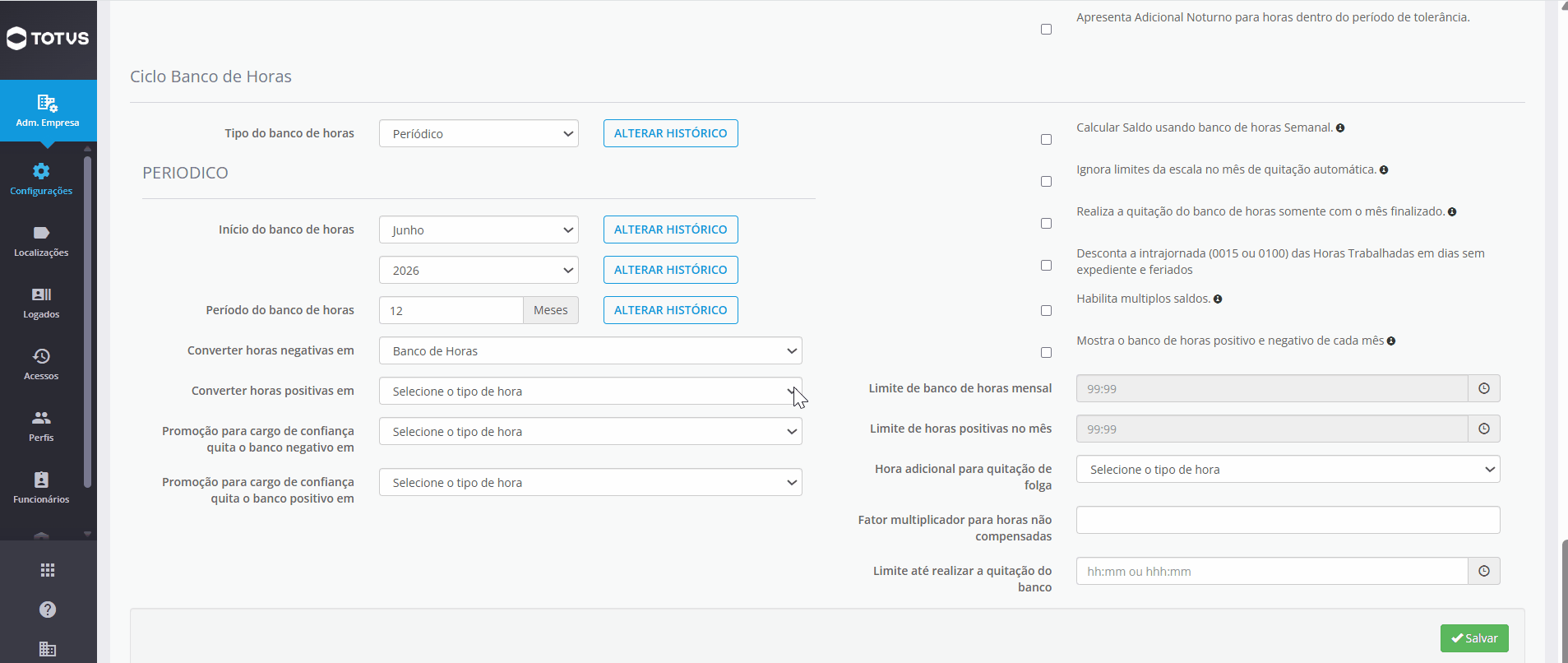Open Hora adicional para quitação de folga dropdown
1568x663 pixels.
pyautogui.click(x=1288, y=469)
